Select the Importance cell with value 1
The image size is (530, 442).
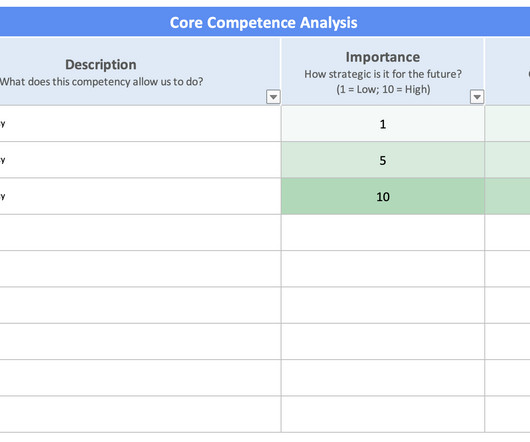[x=383, y=124]
